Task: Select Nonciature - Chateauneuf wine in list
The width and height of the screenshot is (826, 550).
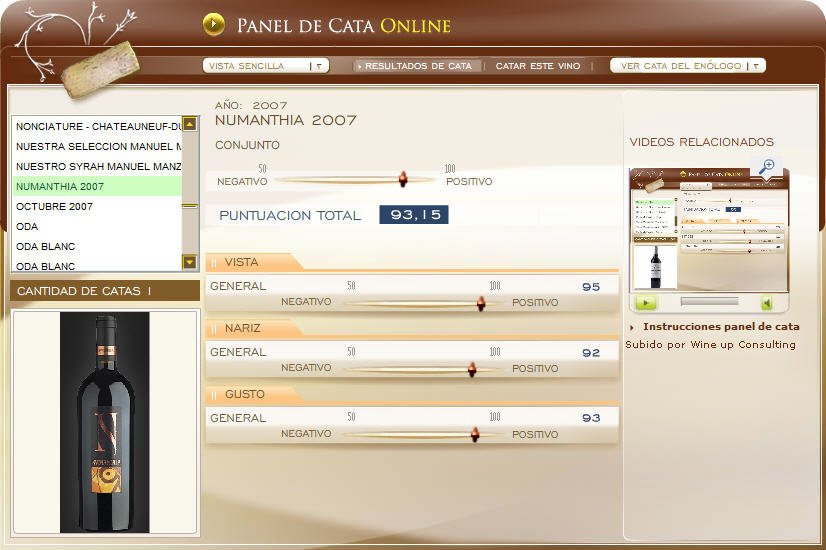Action: [x=97, y=126]
